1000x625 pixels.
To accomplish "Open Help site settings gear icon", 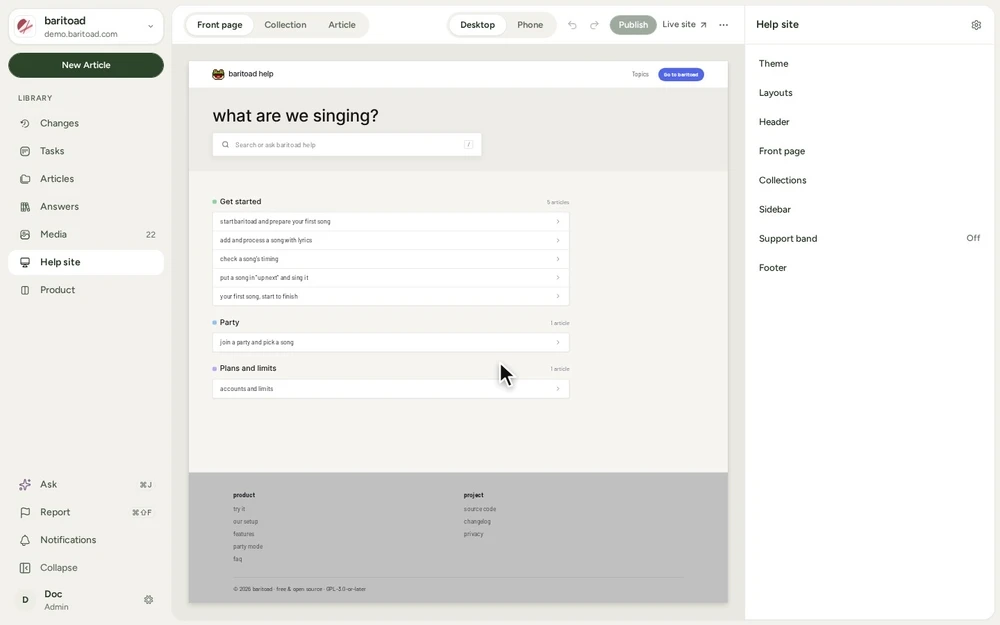I will pos(976,25).
